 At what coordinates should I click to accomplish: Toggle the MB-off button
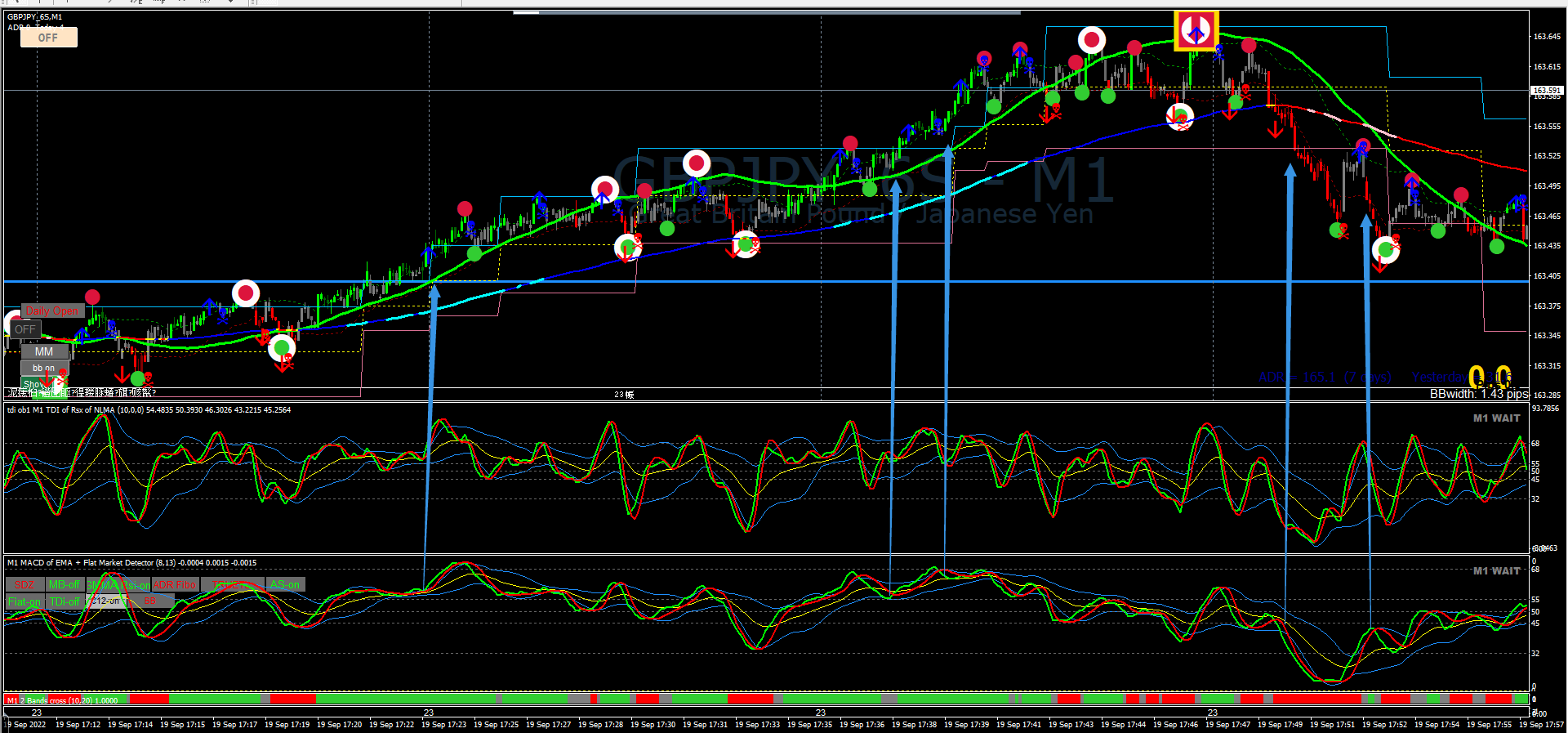coord(64,584)
